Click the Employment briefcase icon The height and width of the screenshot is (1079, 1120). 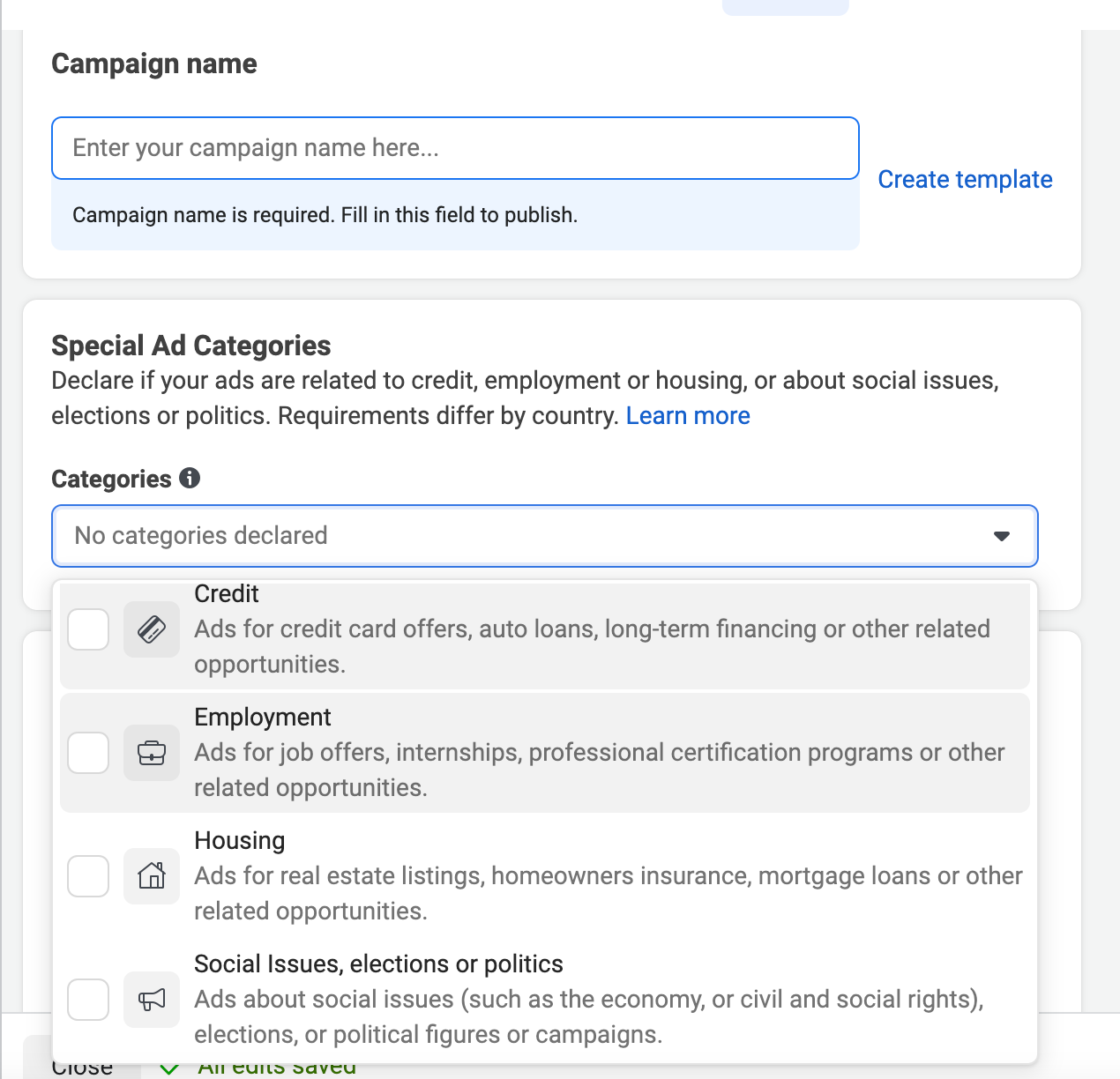[x=152, y=753]
